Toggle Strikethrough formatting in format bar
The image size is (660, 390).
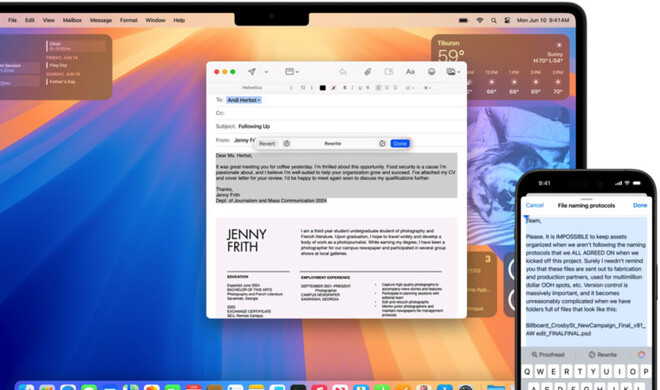pos(367,88)
